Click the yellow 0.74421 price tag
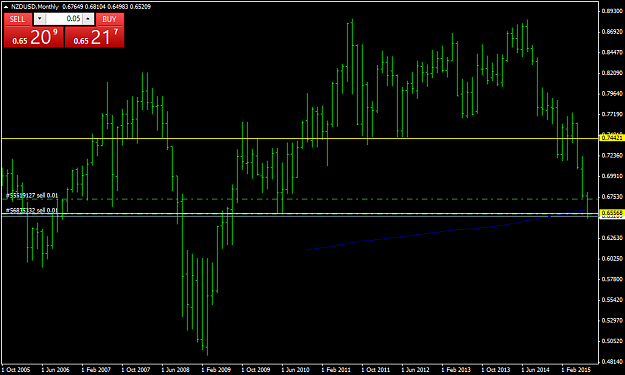This screenshot has width=625, height=375. tap(612, 137)
